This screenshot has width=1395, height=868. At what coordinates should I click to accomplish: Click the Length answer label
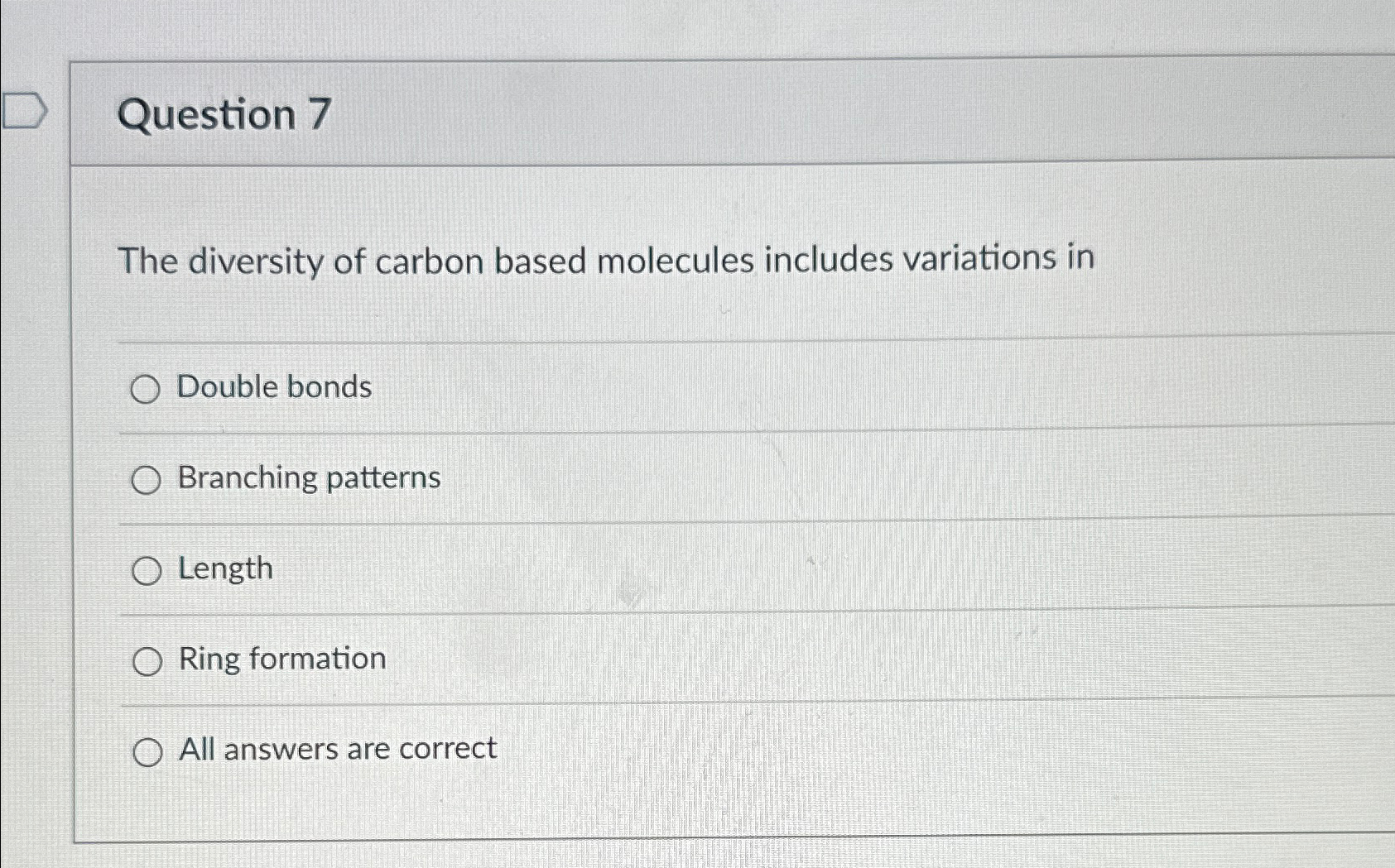tap(224, 568)
